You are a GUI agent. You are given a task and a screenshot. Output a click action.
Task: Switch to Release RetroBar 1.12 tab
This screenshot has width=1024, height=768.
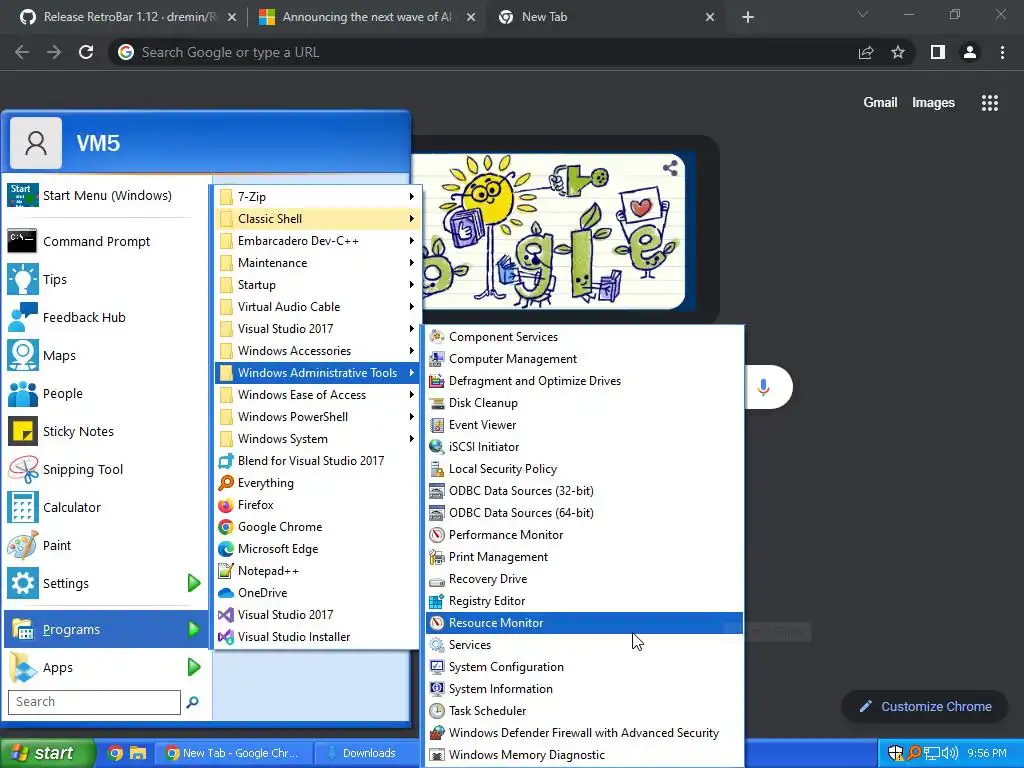pyautogui.click(x=127, y=17)
